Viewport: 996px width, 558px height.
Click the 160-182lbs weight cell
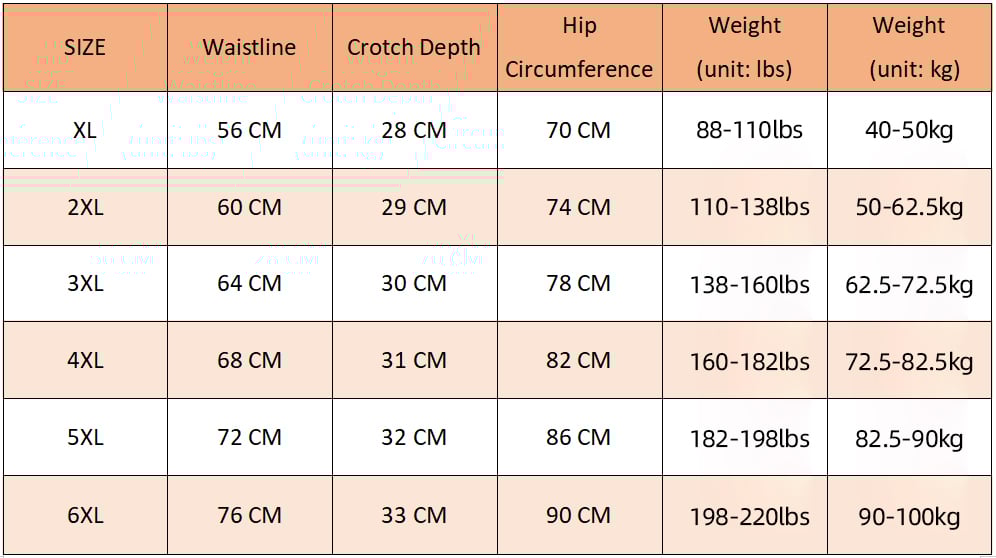(744, 361)
